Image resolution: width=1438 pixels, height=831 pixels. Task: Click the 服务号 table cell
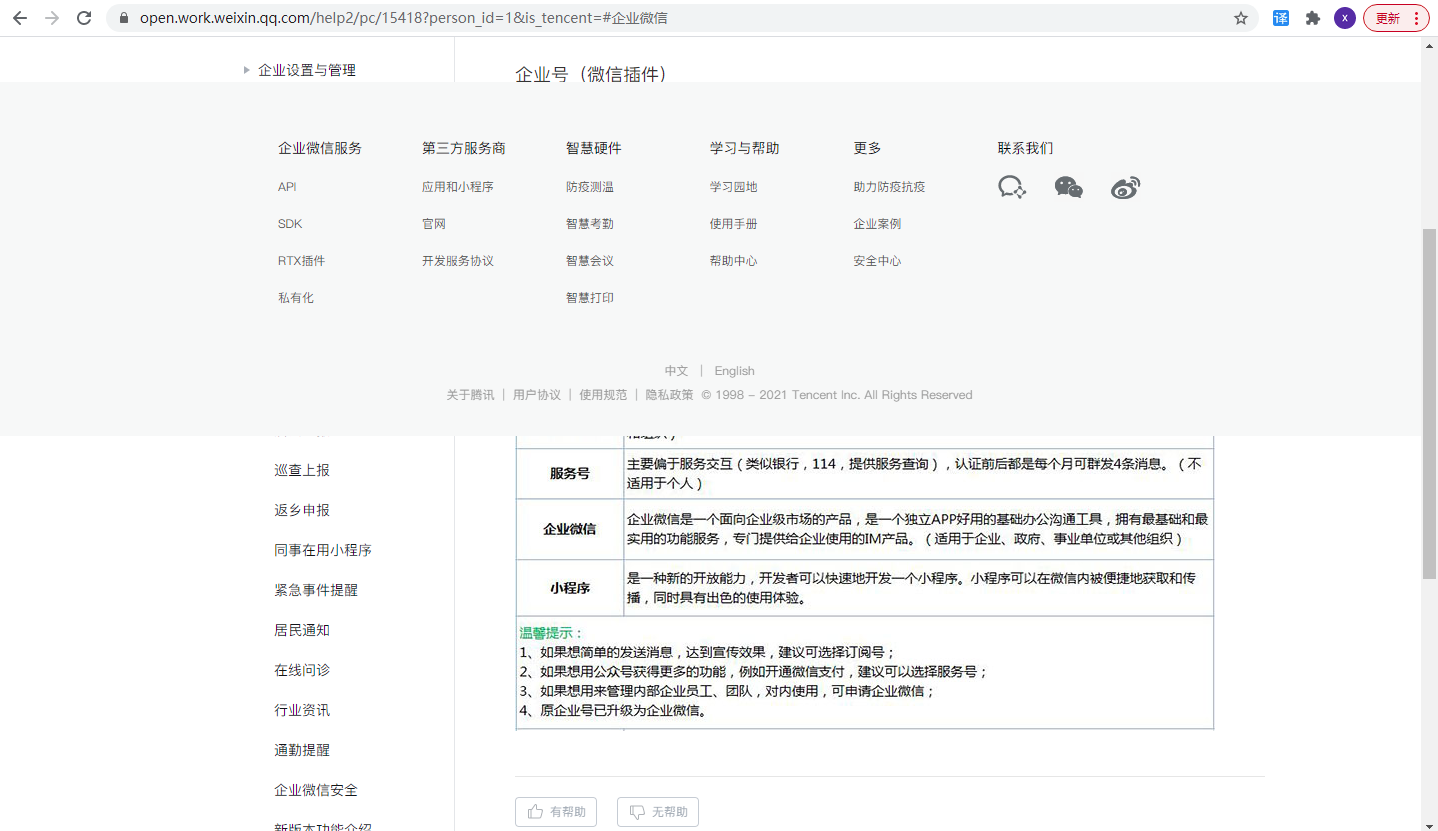pyautogui.click(x=570, y=474)
